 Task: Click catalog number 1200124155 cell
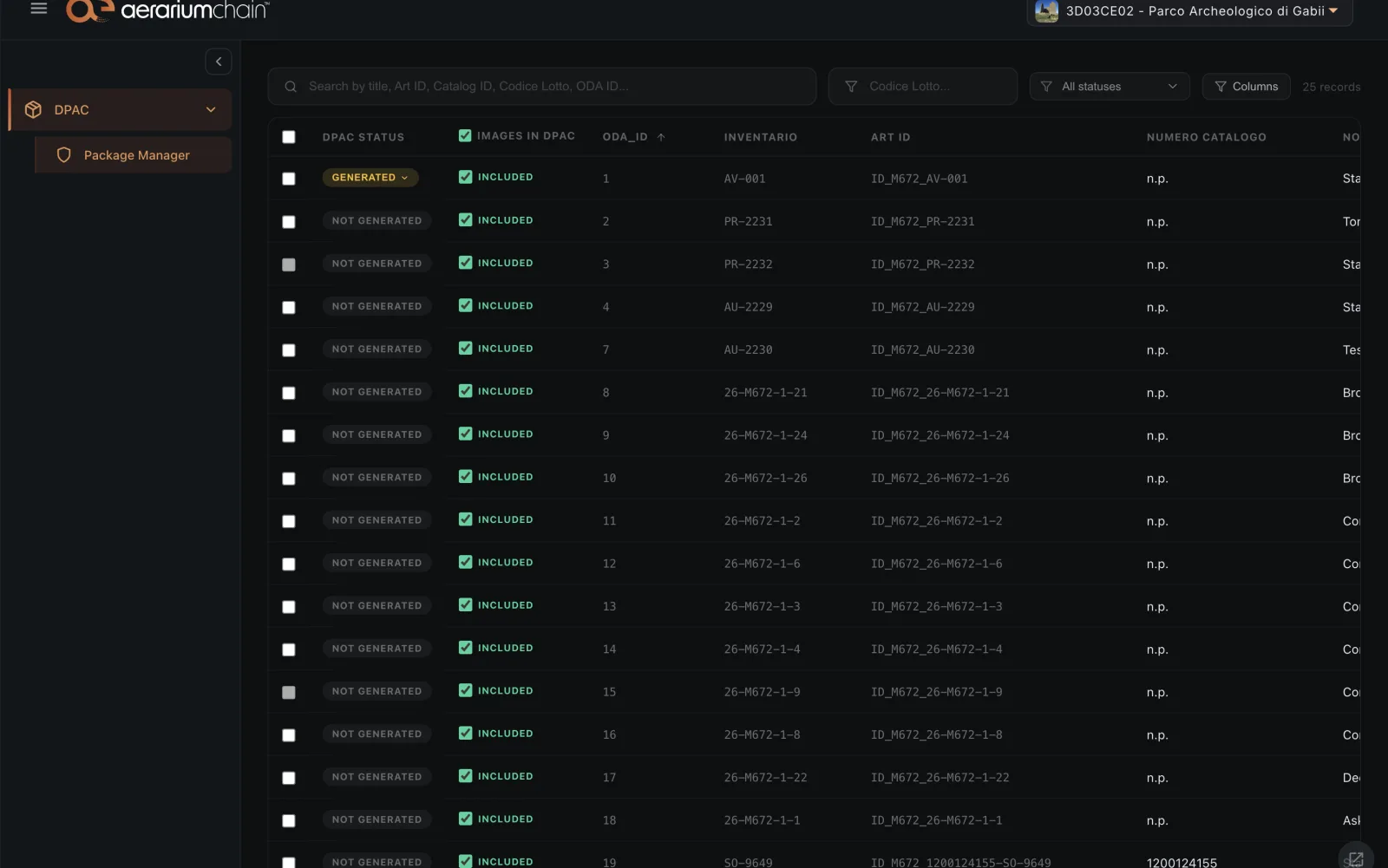pyautogui.click(x=1182, y=863)
